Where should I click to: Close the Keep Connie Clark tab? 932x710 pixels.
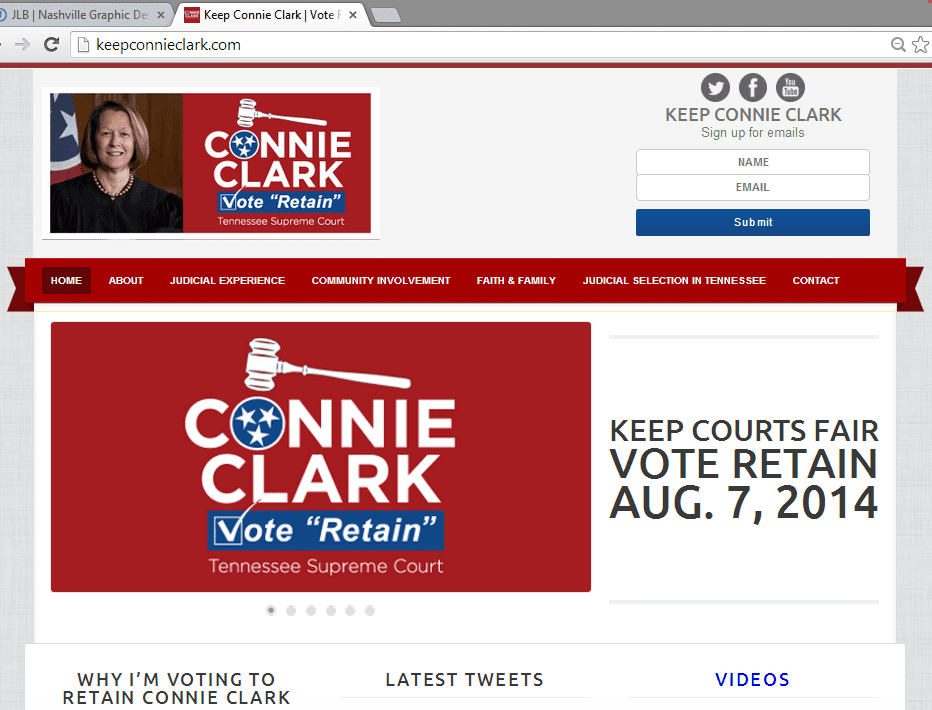[352, 15]
